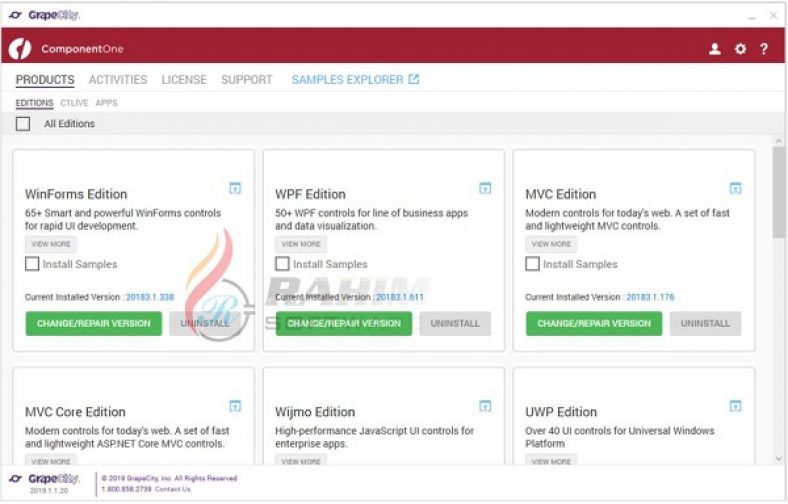This screenshot has height=504, width=788.
Task: Click external link icon beside Samples Explorer
Action: coord(414,79)
